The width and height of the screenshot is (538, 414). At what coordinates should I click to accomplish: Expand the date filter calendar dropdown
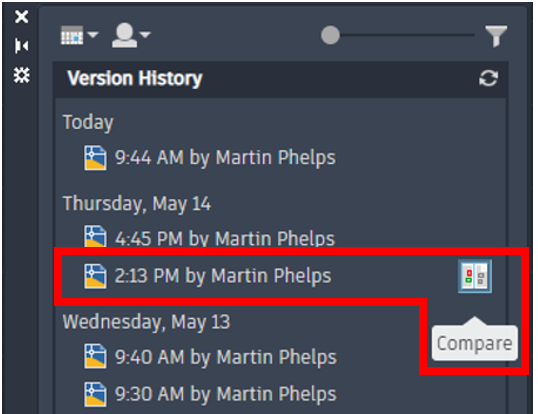tap(93, 35)
